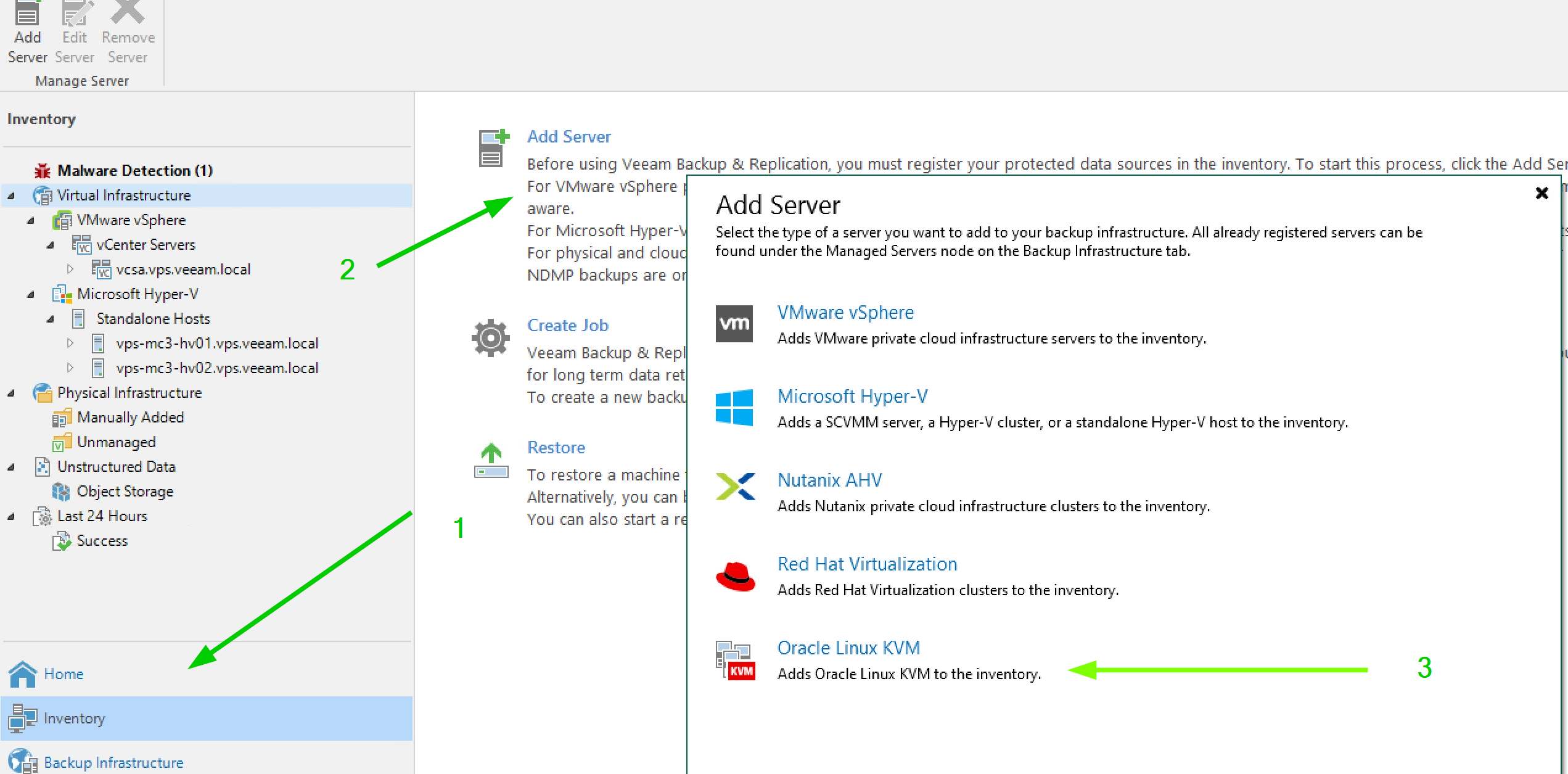Click the Oracle KVM icon
The height and width of the screenshot is (774, 1568).
[x=735, y=661]
